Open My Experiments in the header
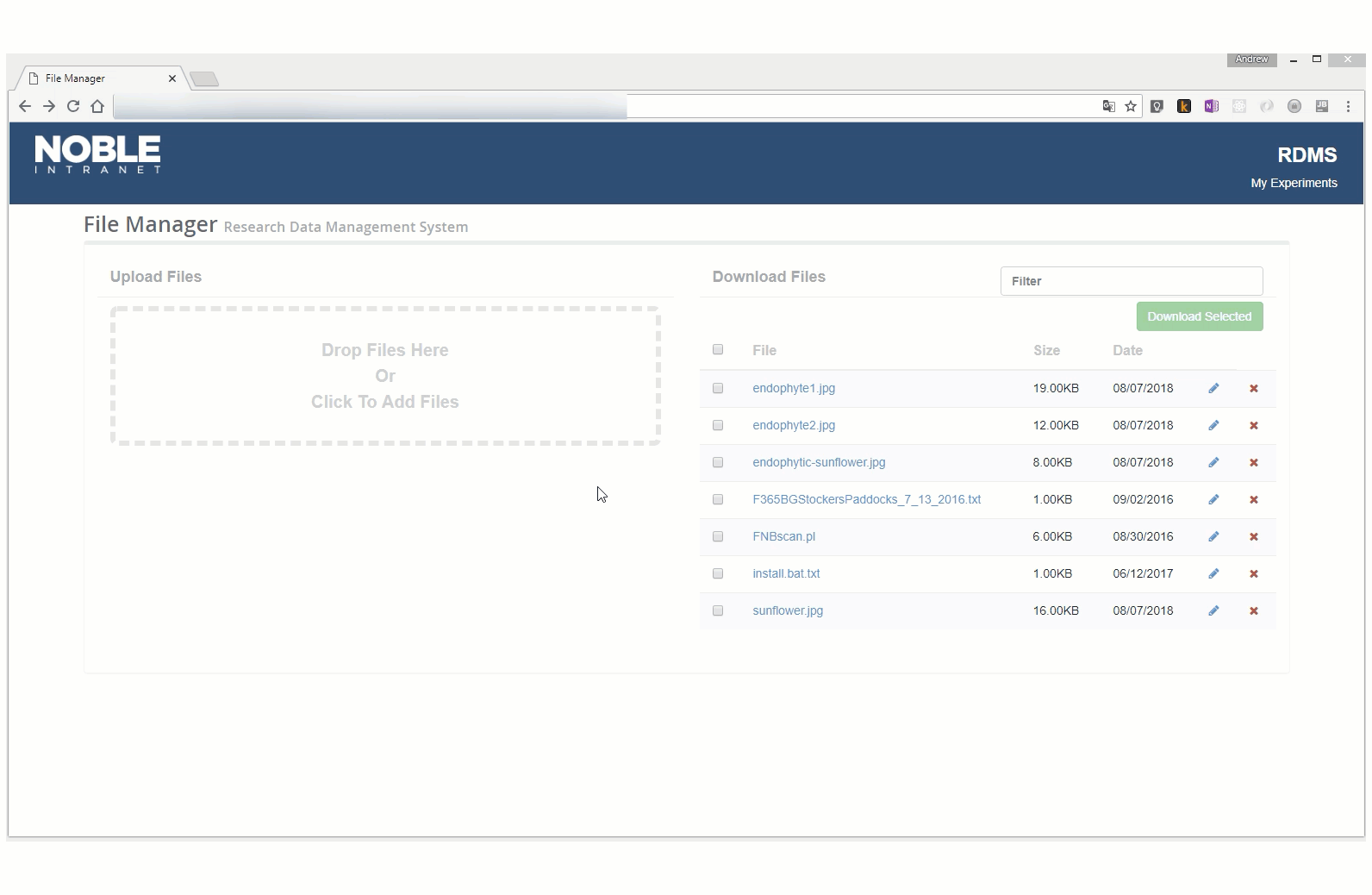 click(x=1294, y=183)
